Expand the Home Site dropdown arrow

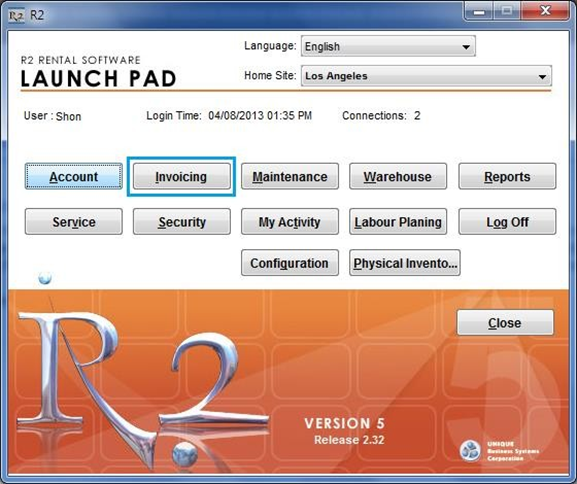click(542, 77)
